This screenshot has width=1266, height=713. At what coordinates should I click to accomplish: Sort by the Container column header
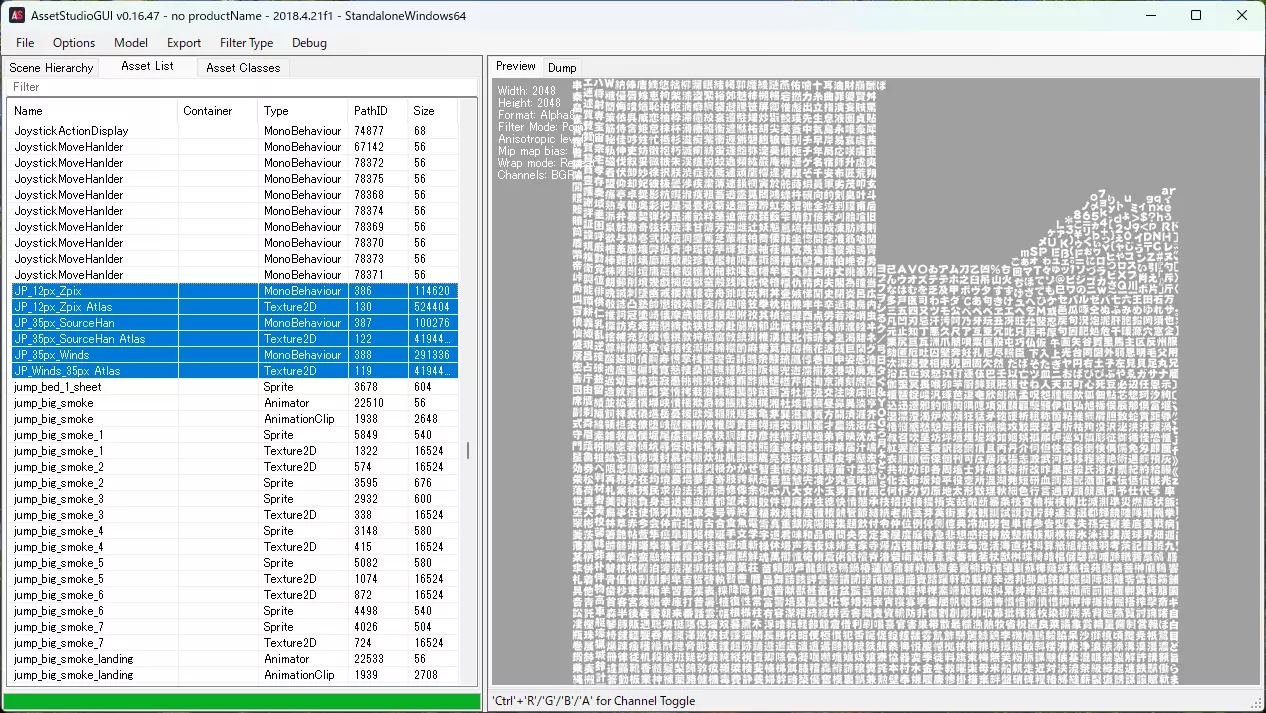(x=218, y=111)
